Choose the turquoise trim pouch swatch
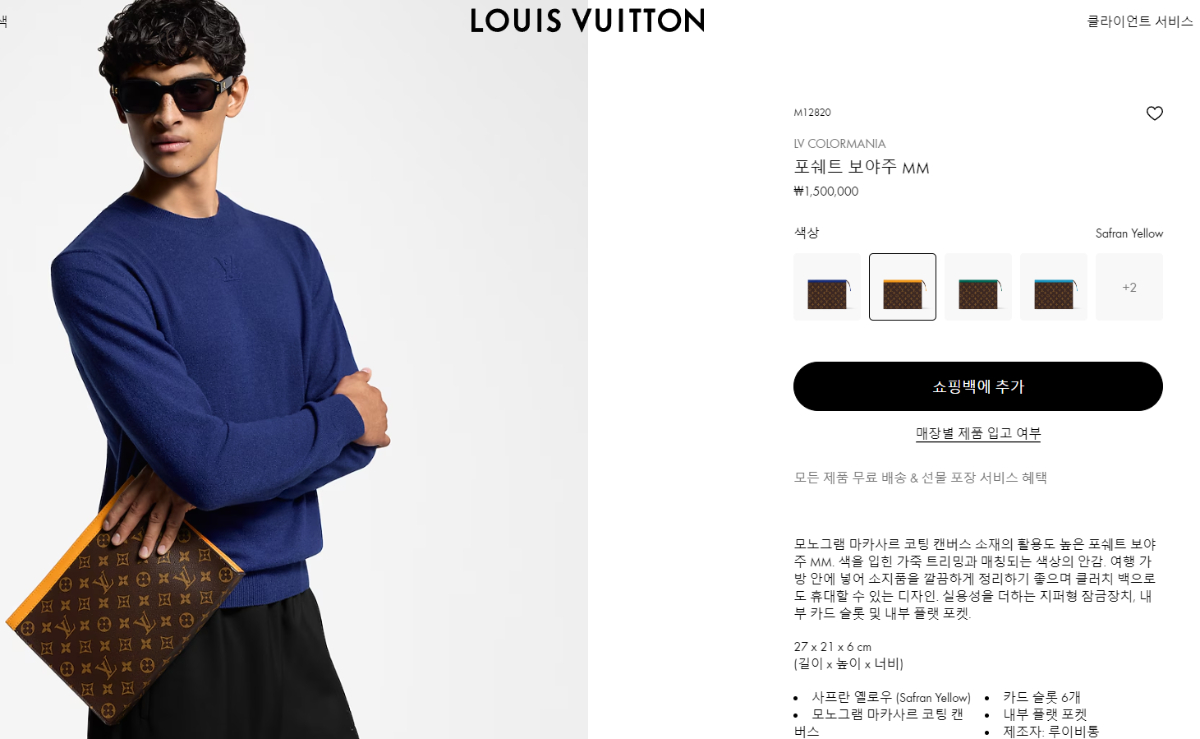The height and width of the screenshot is (739, 1200). [x=1054, y=287]
